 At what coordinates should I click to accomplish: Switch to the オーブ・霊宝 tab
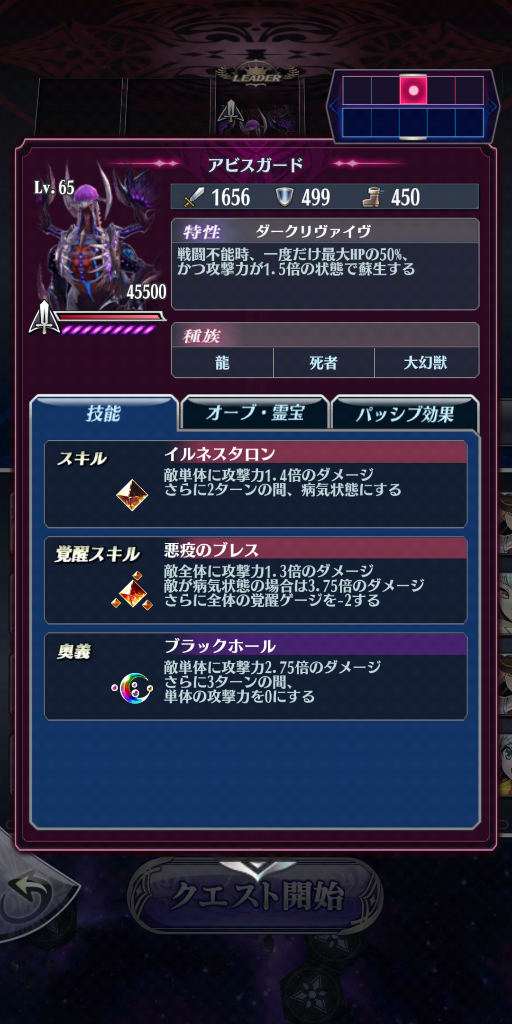point(255,413)
